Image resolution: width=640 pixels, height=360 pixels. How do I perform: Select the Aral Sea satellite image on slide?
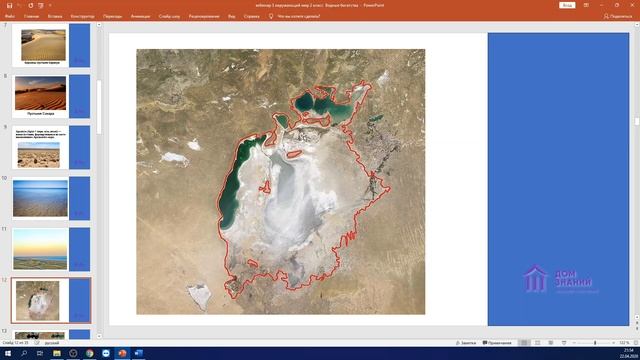coord(280,182)
